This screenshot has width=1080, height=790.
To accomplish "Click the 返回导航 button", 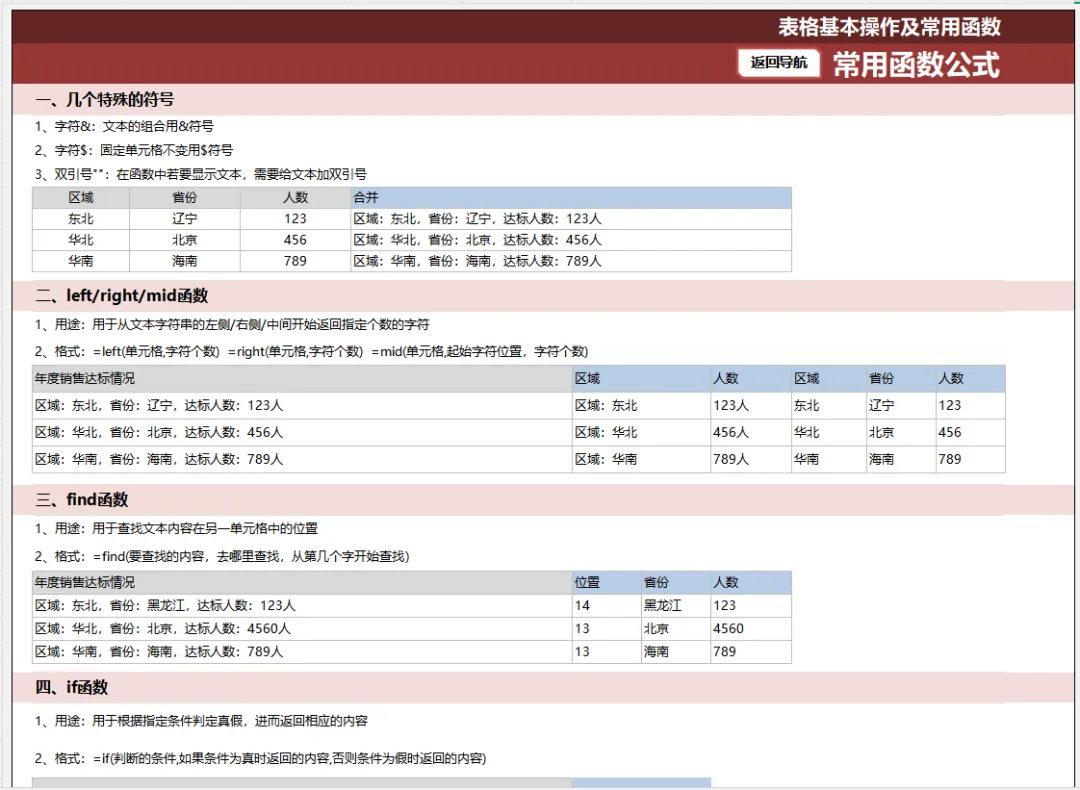I will pos(778,63).
